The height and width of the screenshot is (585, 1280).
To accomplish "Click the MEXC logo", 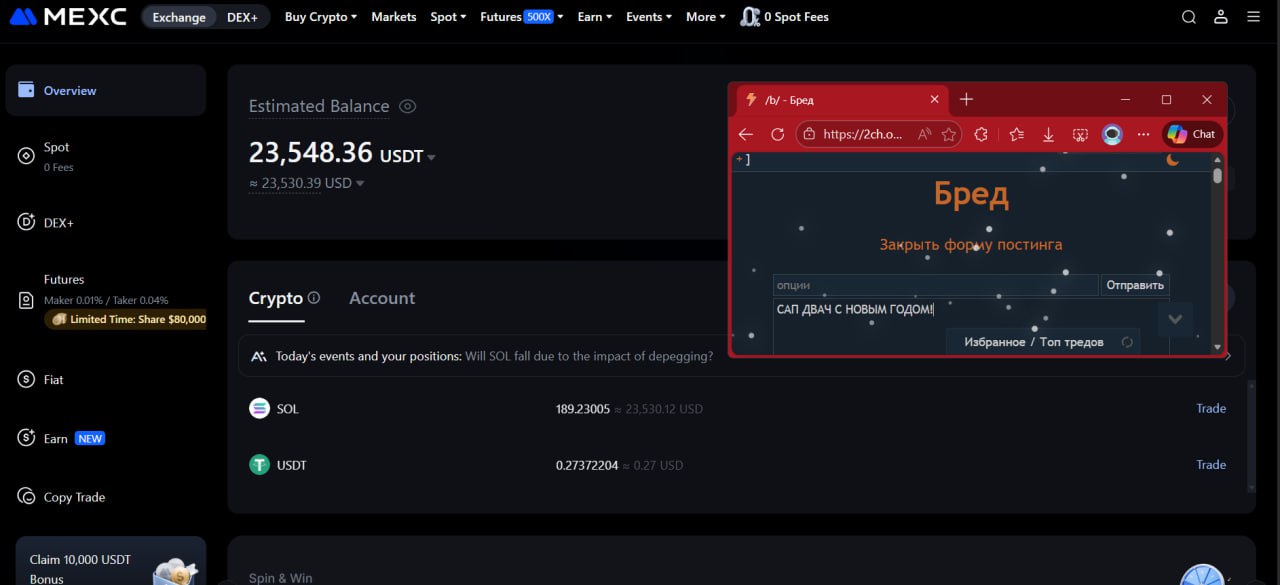I will point(68,17).
